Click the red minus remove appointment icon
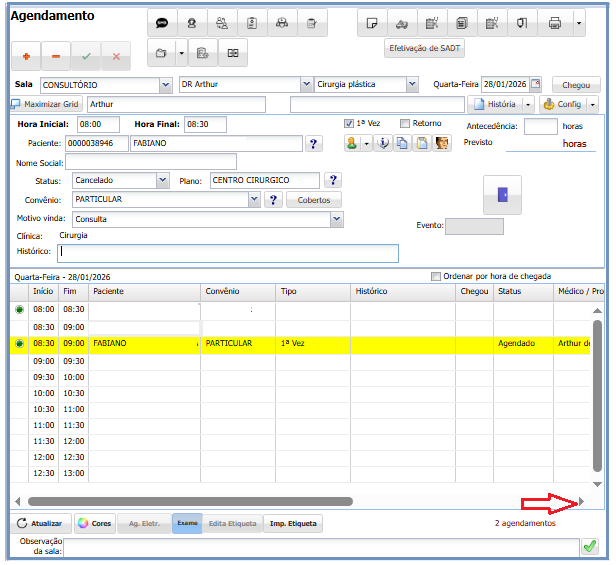The width and height of the screenshot is (616, 565). point(56,57)
